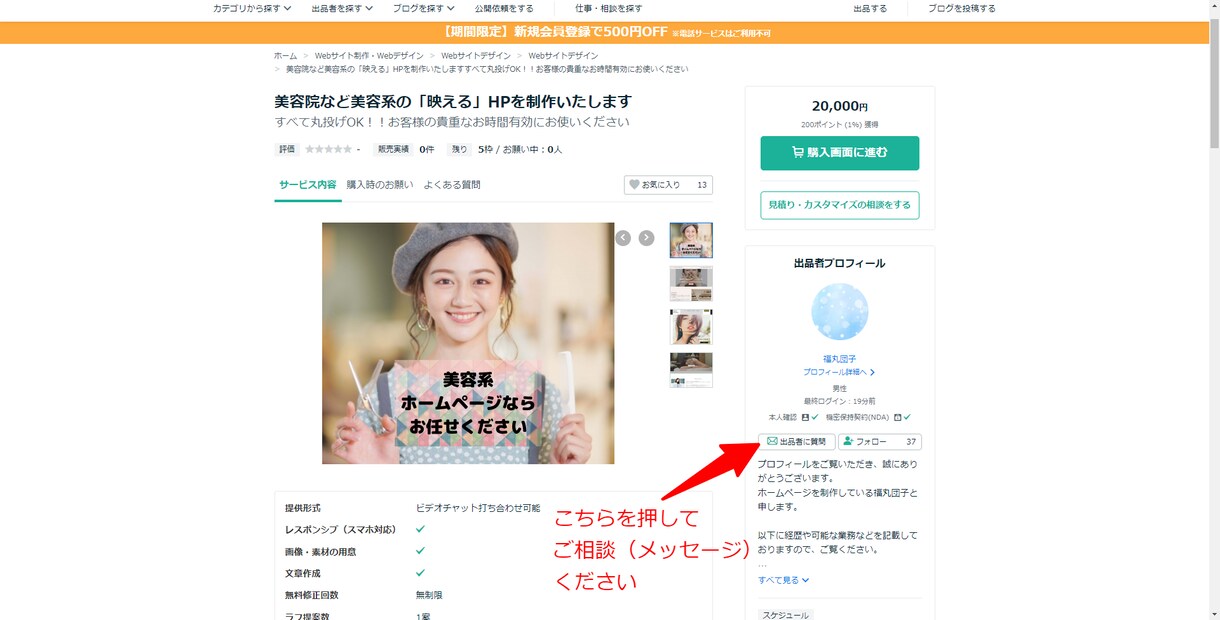1220x620 pixels.
Task: Select the third service thumbnail image
Action: [691, 327]
